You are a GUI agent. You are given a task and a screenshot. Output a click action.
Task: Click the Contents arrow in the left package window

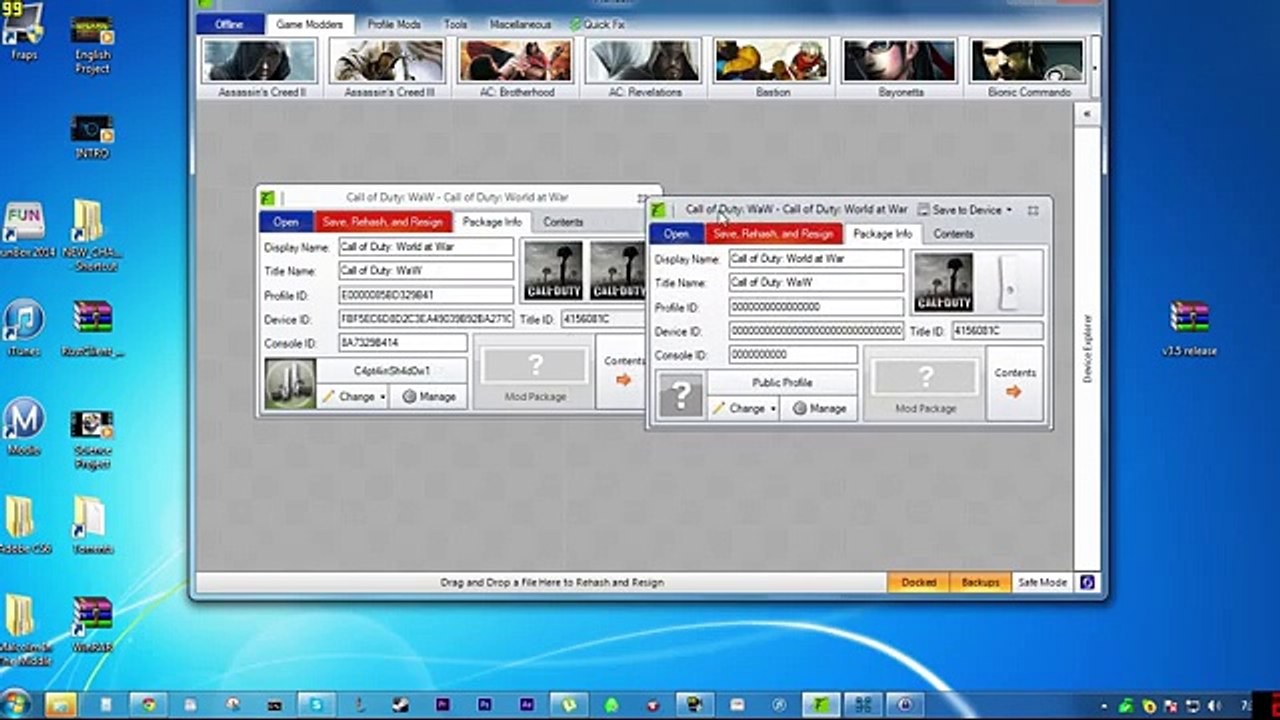623,372
